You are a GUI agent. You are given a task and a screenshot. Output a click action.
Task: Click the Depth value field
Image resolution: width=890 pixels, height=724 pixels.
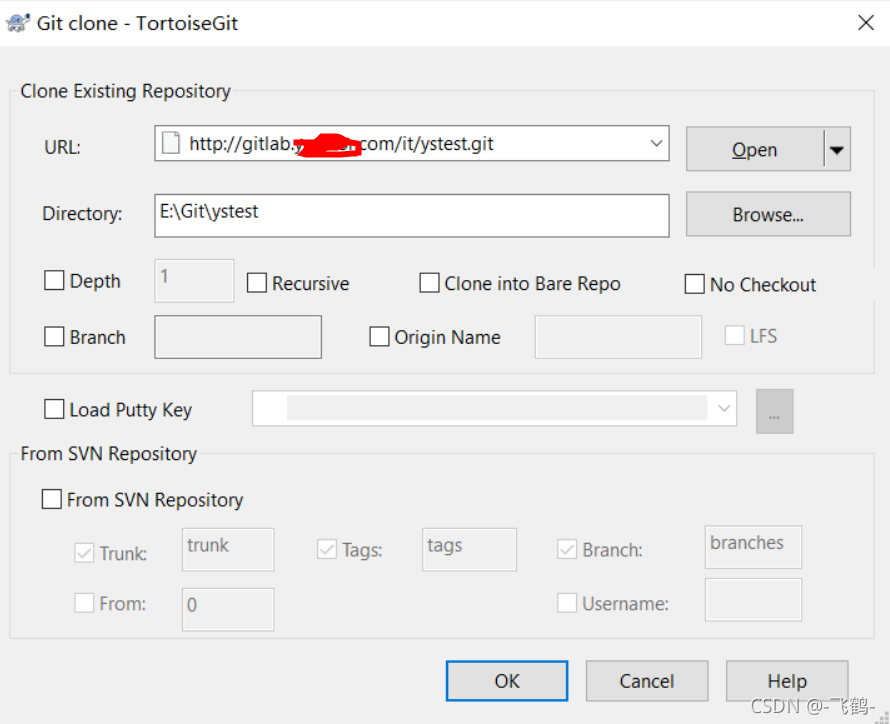[194, 280]
